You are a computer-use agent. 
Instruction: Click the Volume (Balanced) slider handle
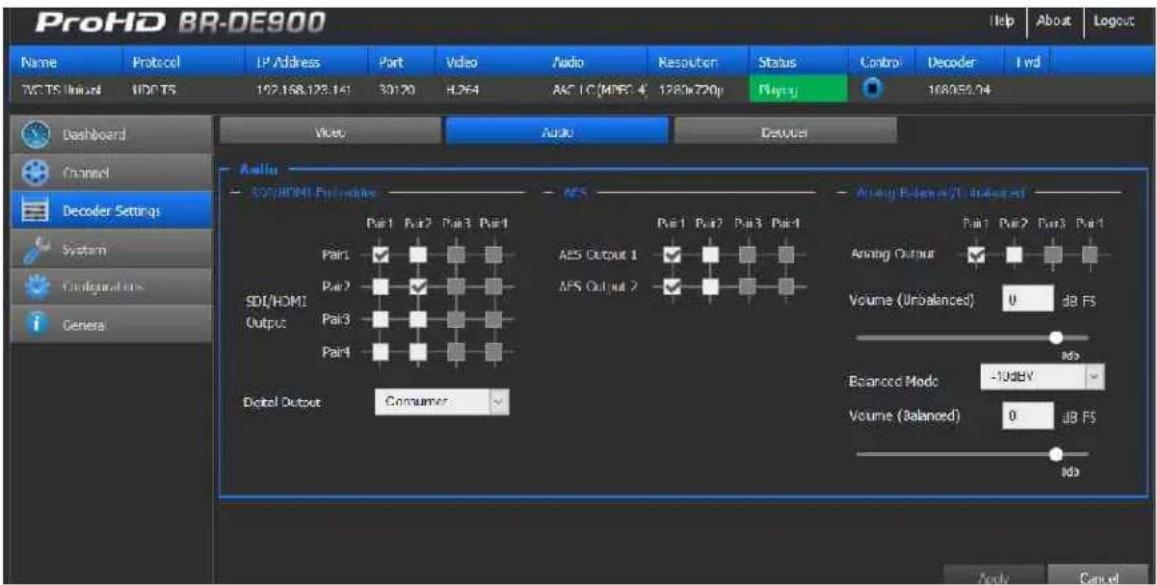(x=1056, y=454)
